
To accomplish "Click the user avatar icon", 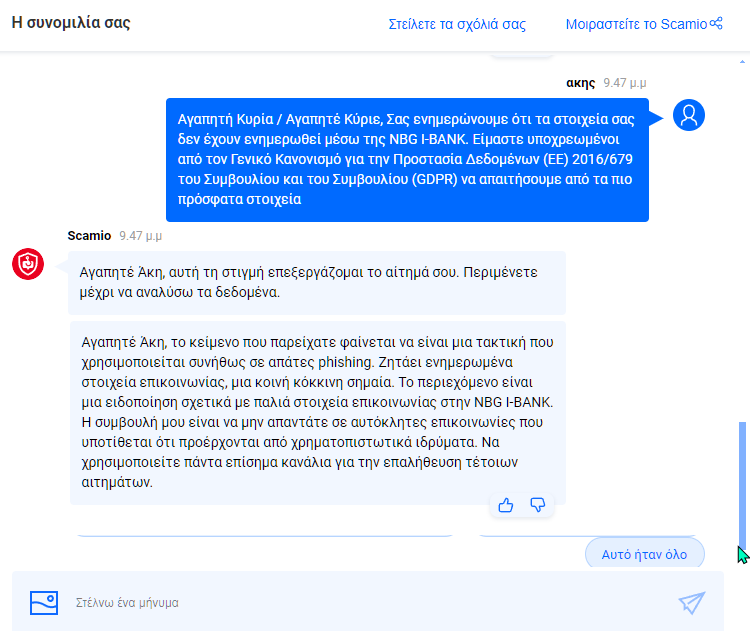I will click(x=689, y=115).
